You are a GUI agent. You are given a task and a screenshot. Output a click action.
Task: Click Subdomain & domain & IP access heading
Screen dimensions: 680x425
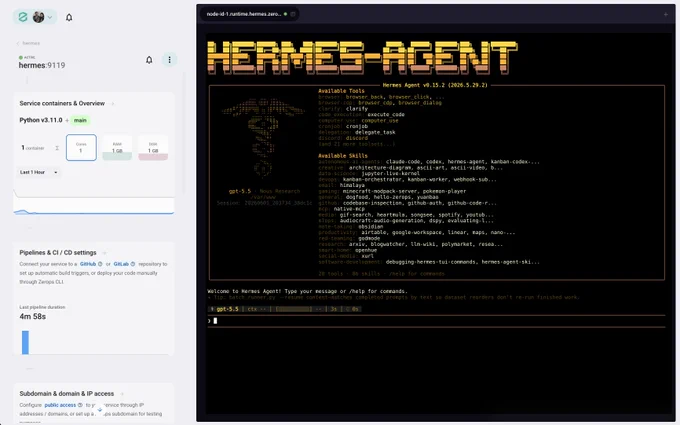pyautogui.click(x=66, y=393)
